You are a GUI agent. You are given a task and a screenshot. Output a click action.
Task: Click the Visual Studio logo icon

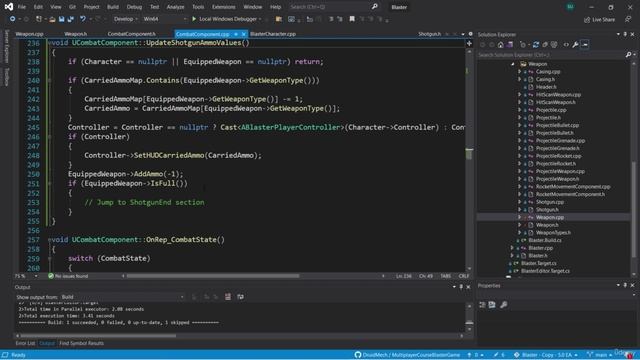[9, 7]
